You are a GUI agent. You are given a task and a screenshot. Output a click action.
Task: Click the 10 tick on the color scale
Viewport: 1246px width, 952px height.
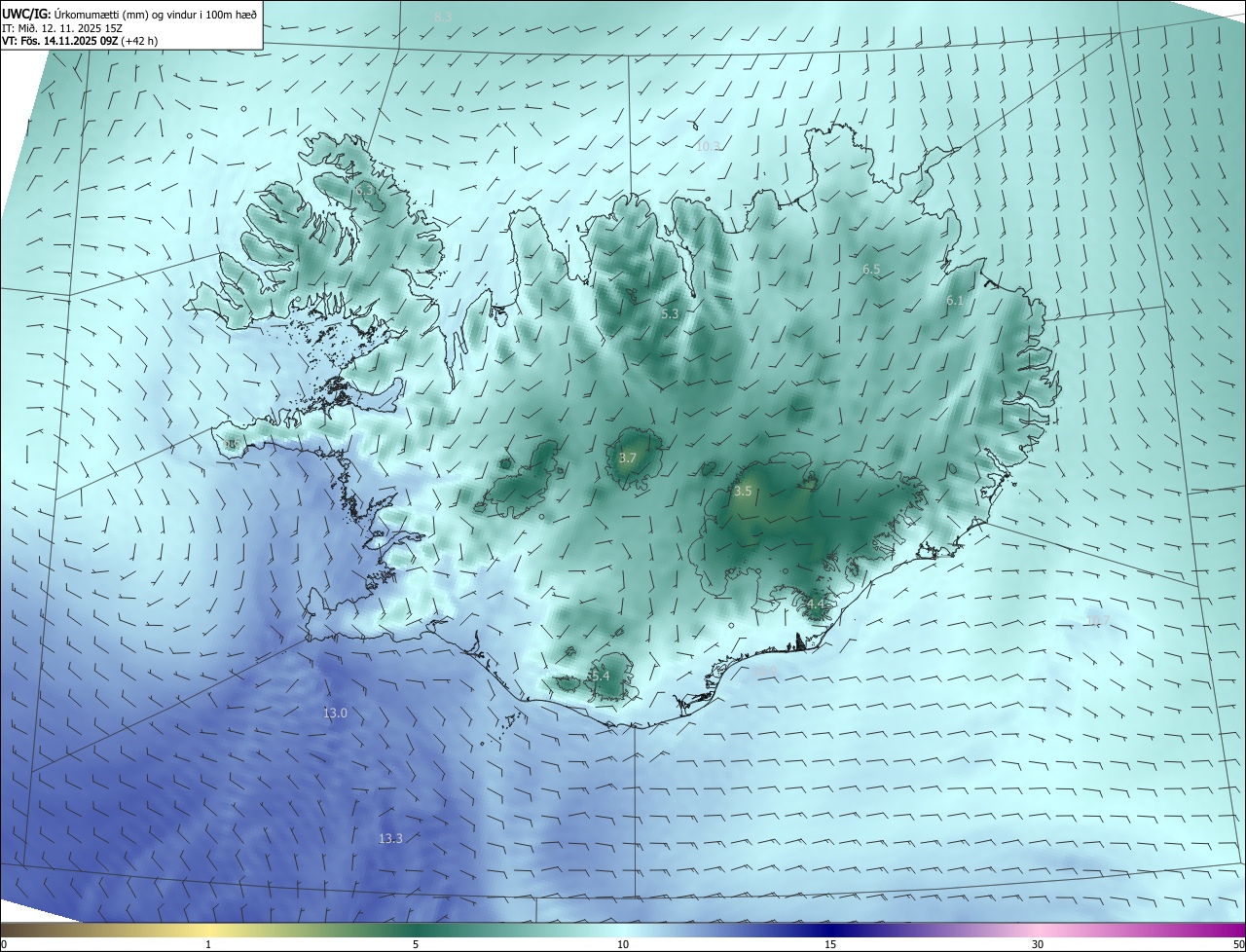pyautogui.click(x=623, y=944)
